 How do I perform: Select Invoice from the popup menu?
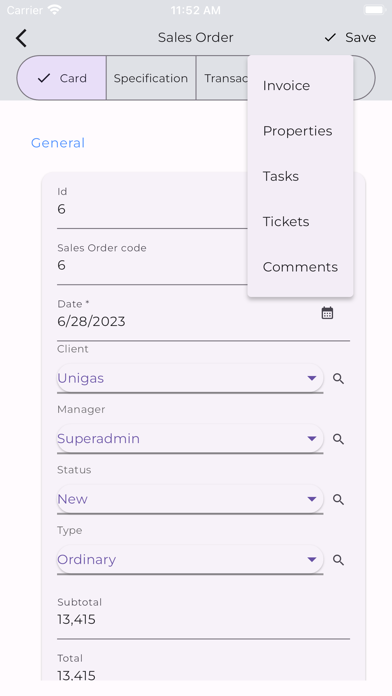click(x=301, y=86)
